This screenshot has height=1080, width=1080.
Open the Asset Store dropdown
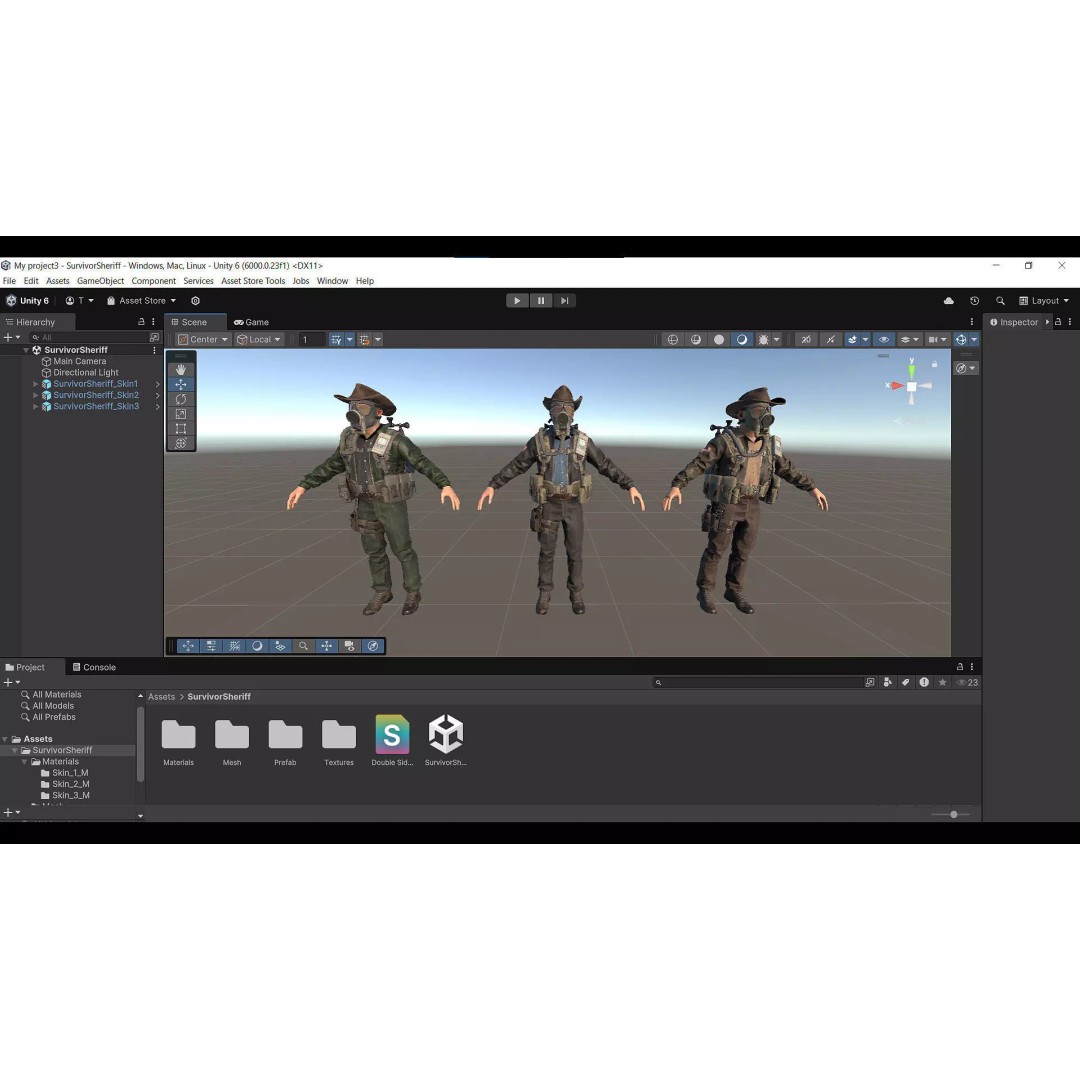(141, 301)
